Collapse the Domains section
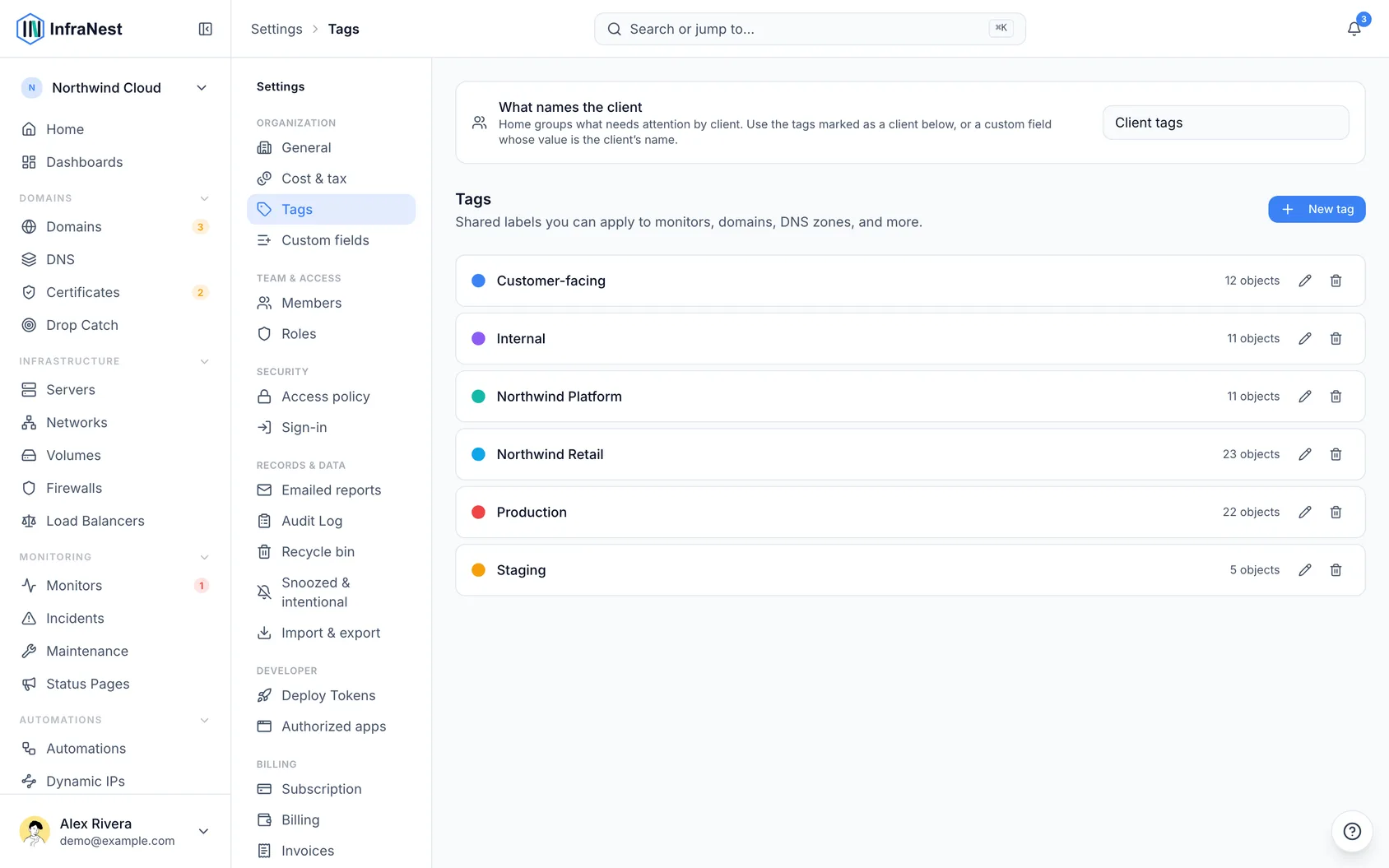 point(204,198)
